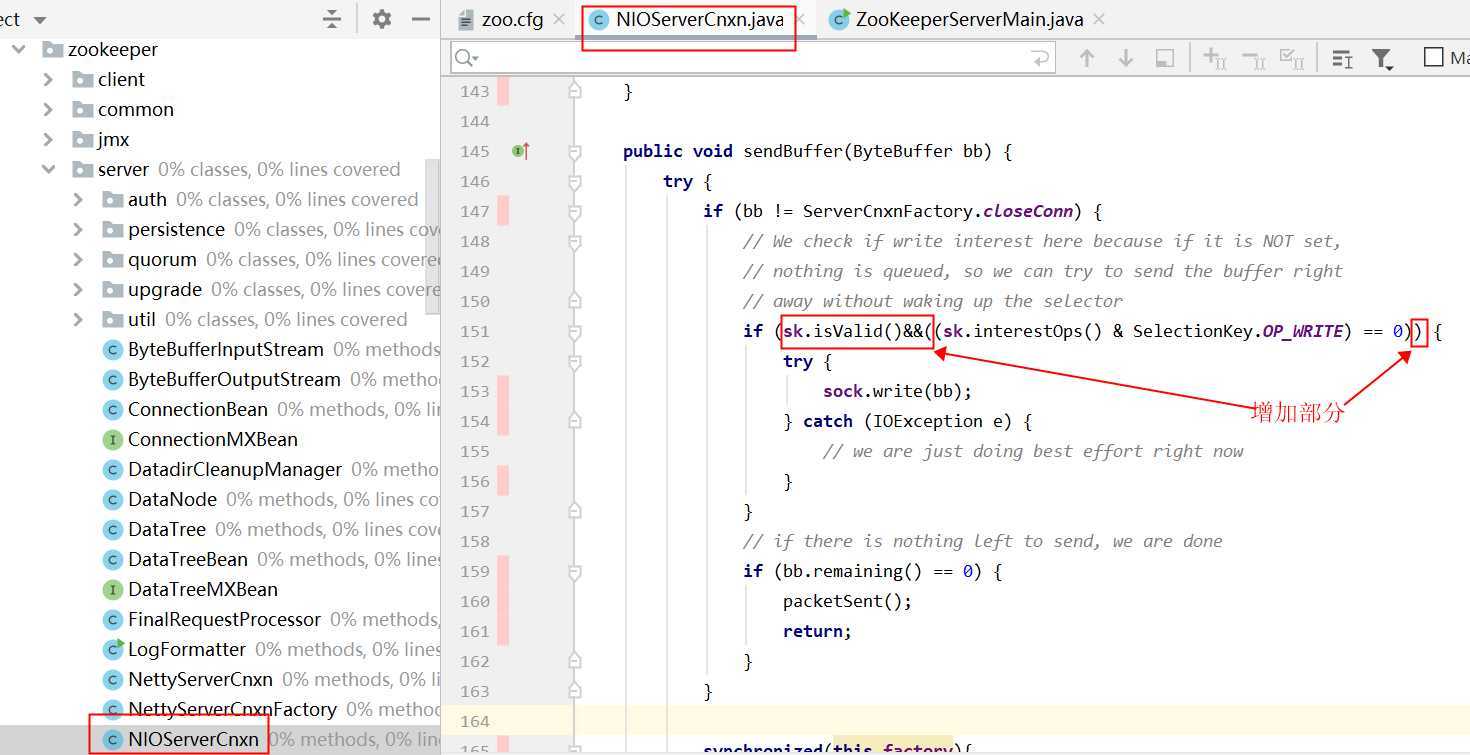Fold sendBuffer method at line 145
This screenshot has height=755, width=1470.
click(x=574, y=152)
